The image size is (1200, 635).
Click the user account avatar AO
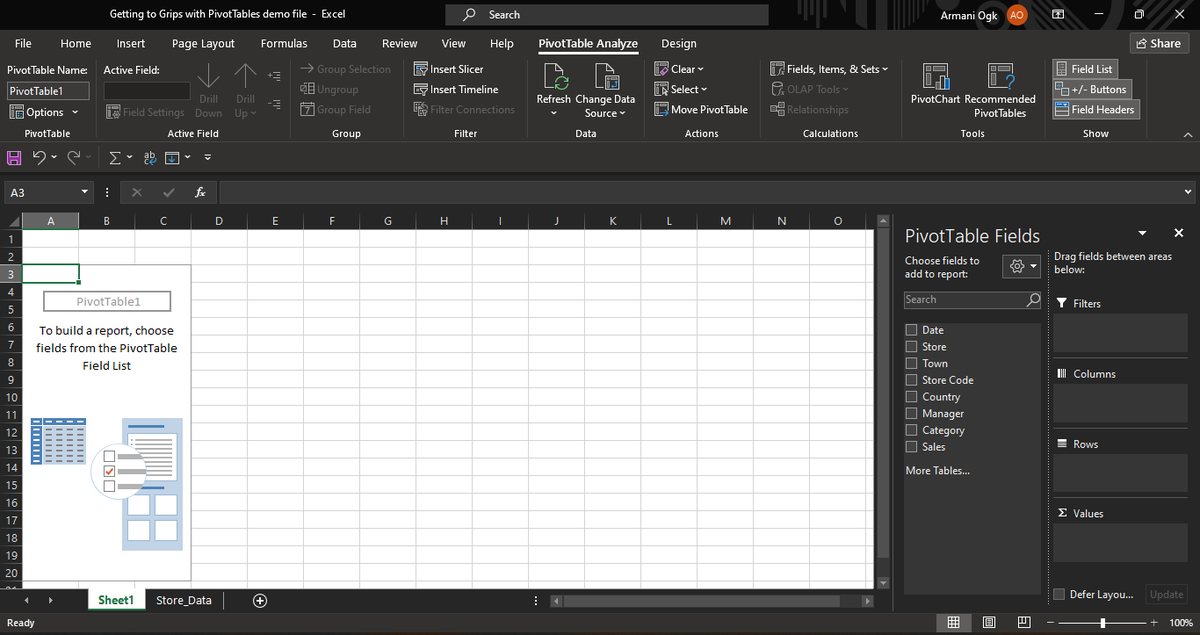[x=1016, y=15]
